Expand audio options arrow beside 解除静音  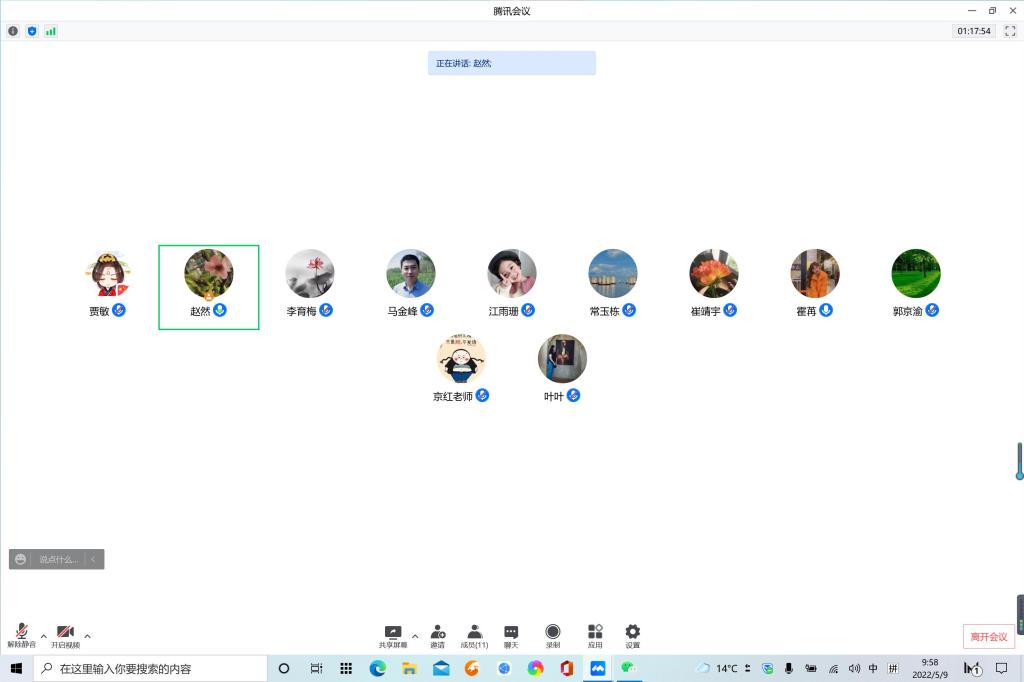click(43, 636)
